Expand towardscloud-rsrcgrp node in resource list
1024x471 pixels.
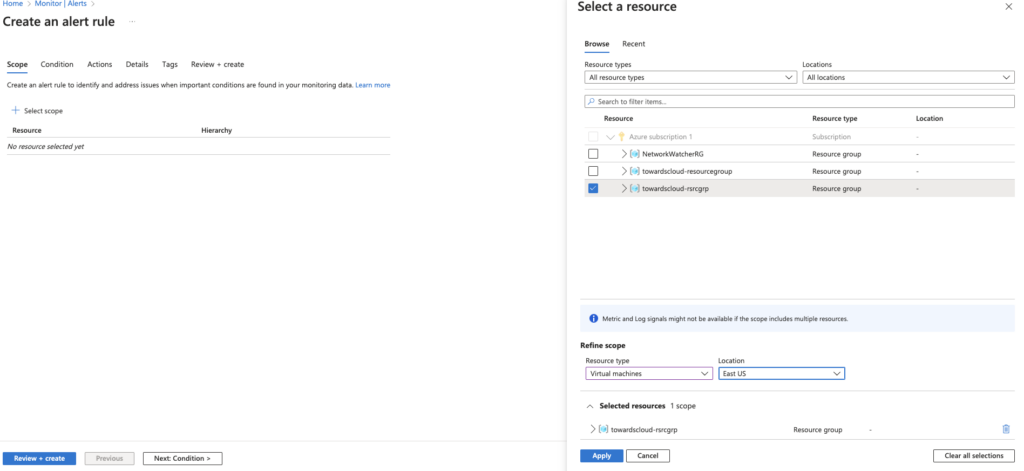pyautogui.click(x=624, y=189)
